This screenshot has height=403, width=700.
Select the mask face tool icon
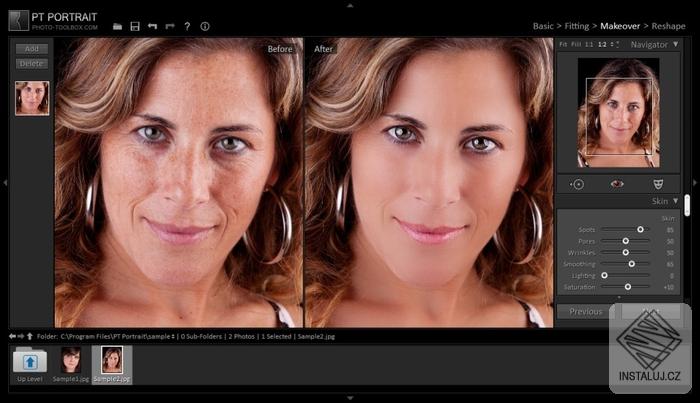(x=658, y=184)
